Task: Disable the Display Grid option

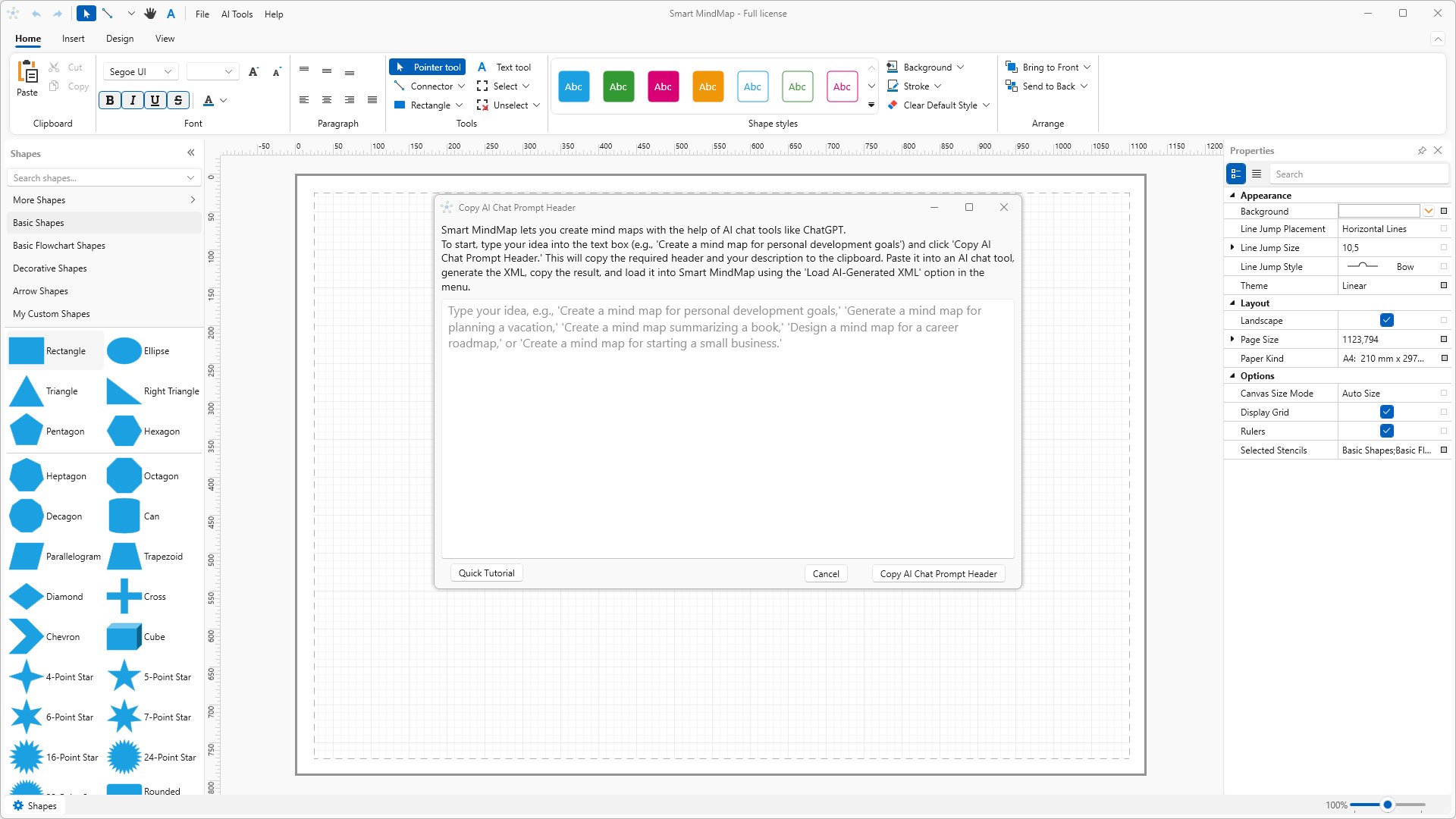Action: click(x=1387, y=412)
